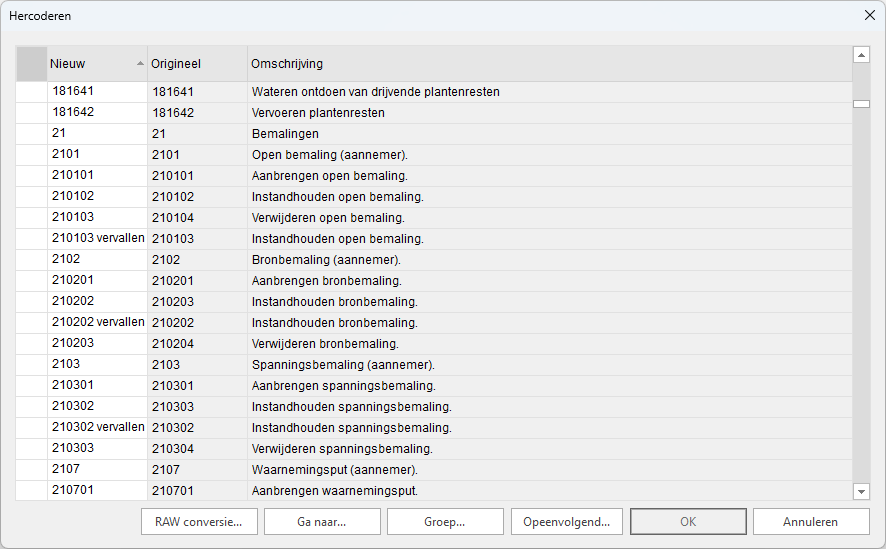
Task: Click the Opeenvolgend... button
Action: click(567, 522)
